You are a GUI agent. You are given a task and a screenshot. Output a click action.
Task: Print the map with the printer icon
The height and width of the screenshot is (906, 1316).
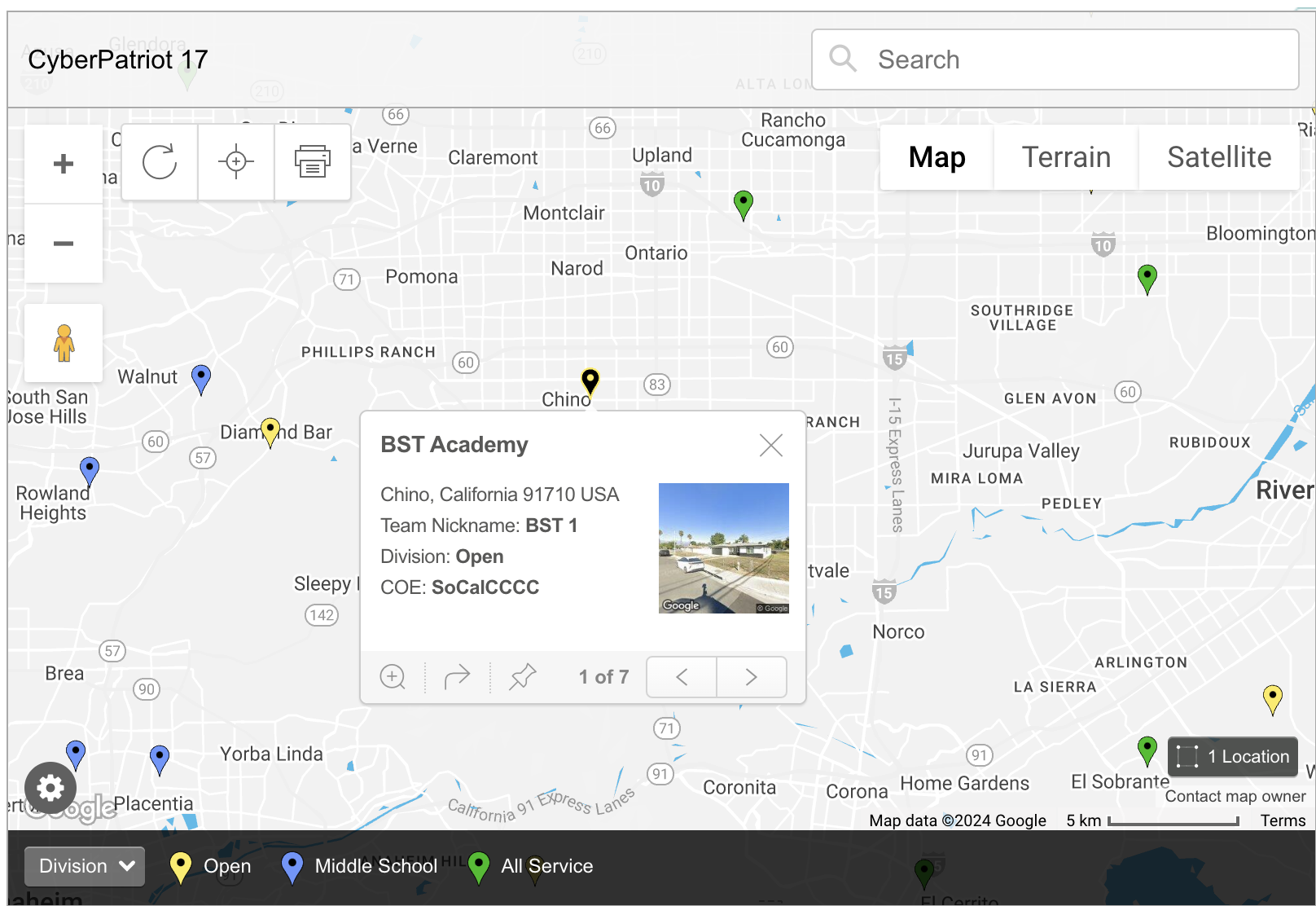[313, 162]
